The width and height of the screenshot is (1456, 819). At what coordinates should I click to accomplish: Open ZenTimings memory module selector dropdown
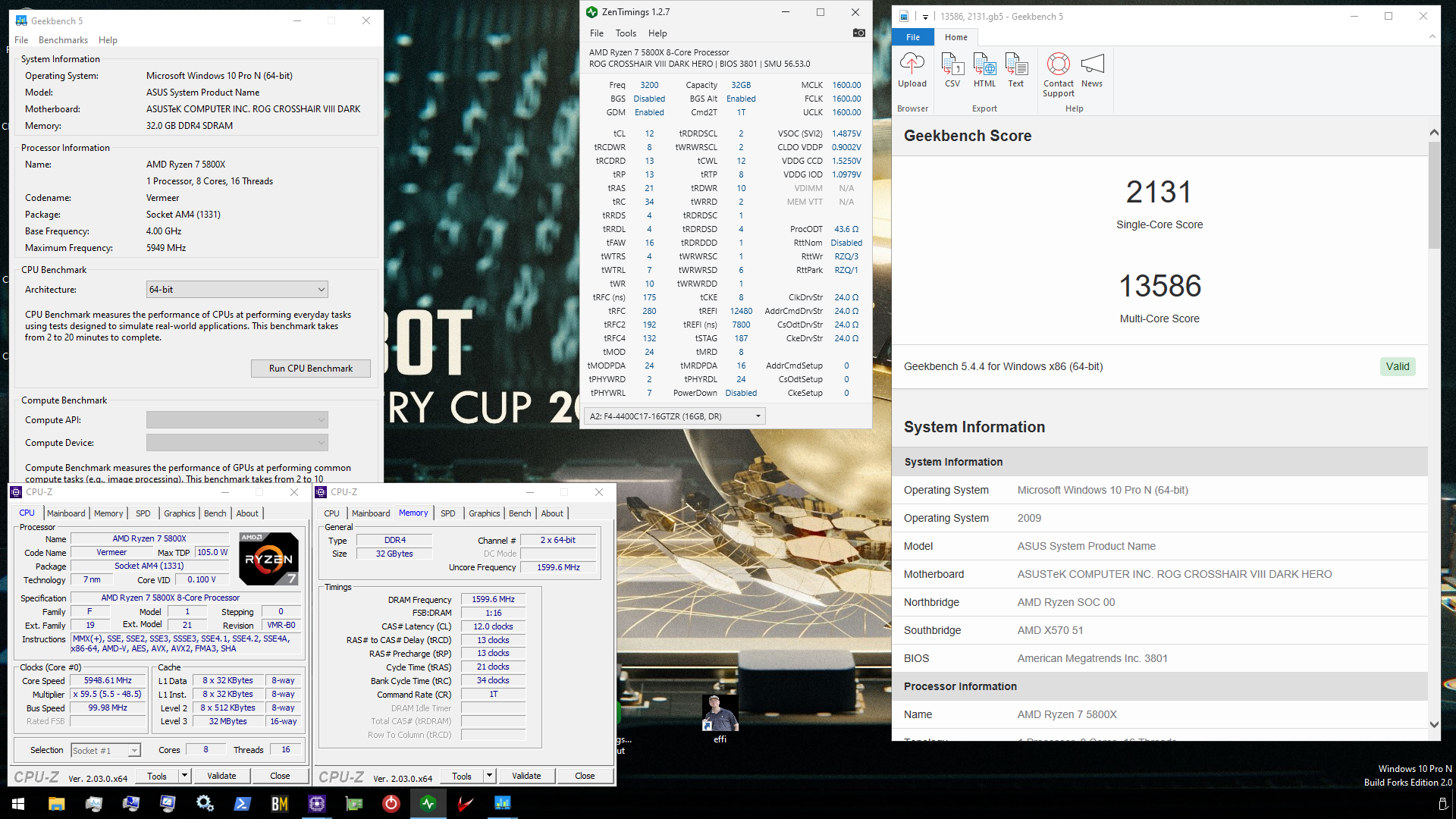(675, 416)
